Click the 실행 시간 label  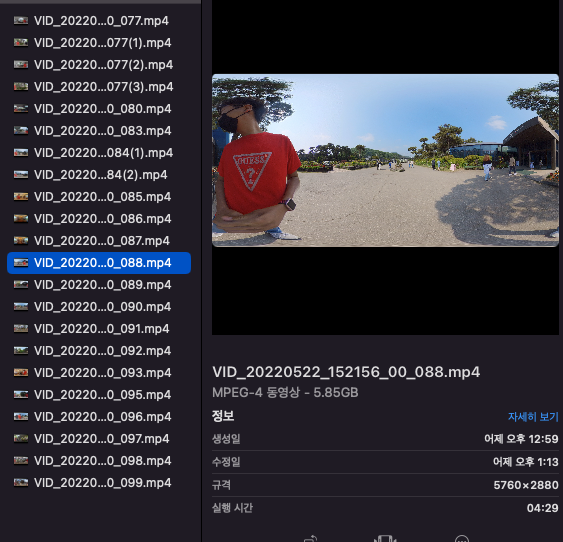pos(232,508)
